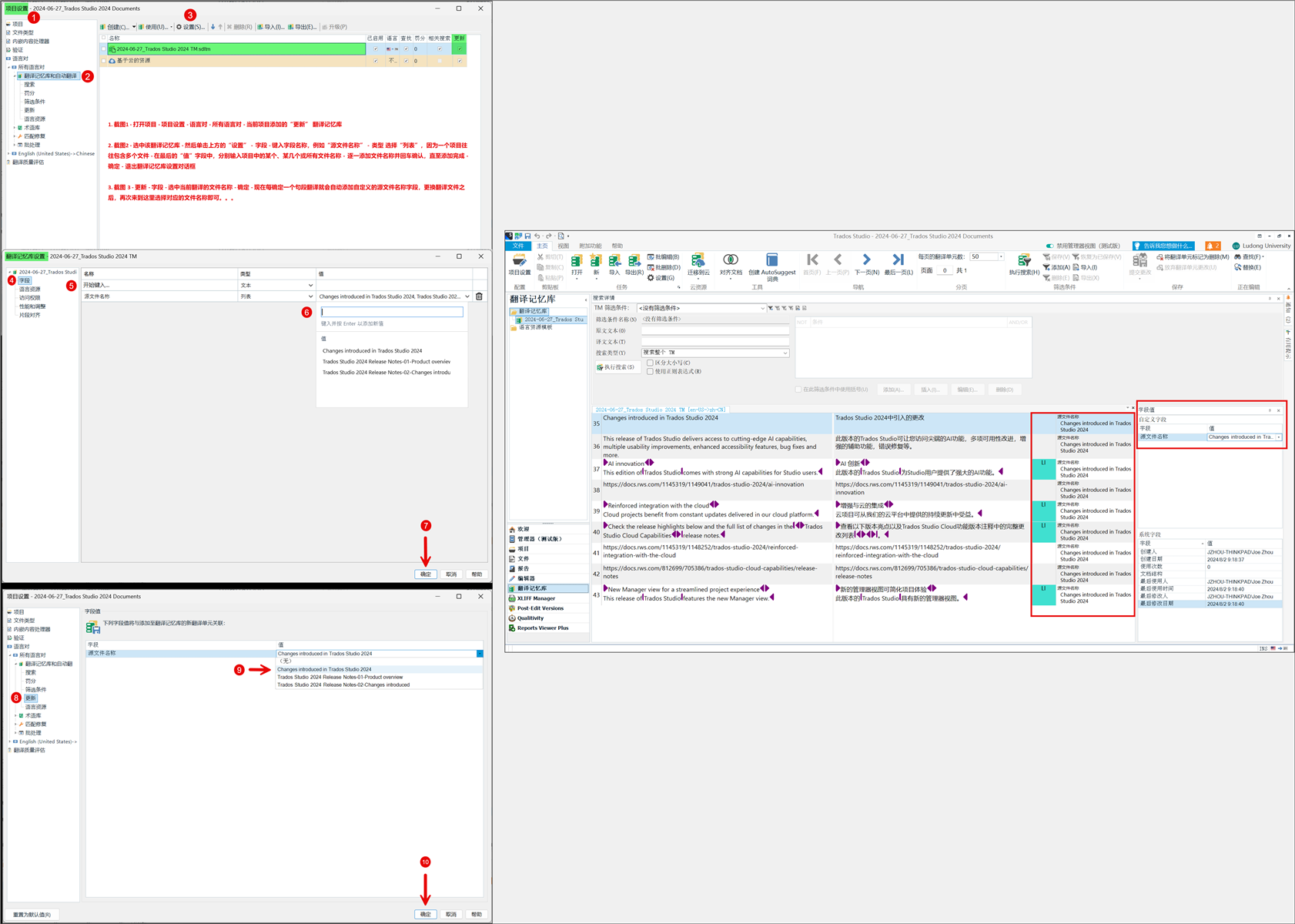Open 设置(G) in the Trados ribbon
Viewport: 1295px width, 924px height.
(x=661, y=278)
